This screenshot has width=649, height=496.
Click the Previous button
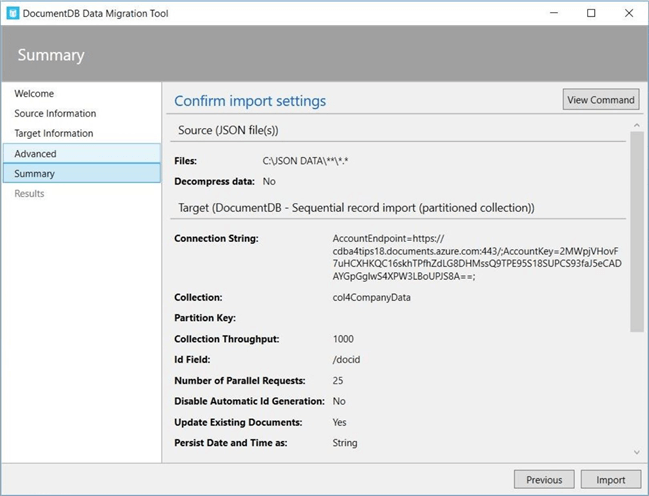pyautogui.click(x=544, y=479)
